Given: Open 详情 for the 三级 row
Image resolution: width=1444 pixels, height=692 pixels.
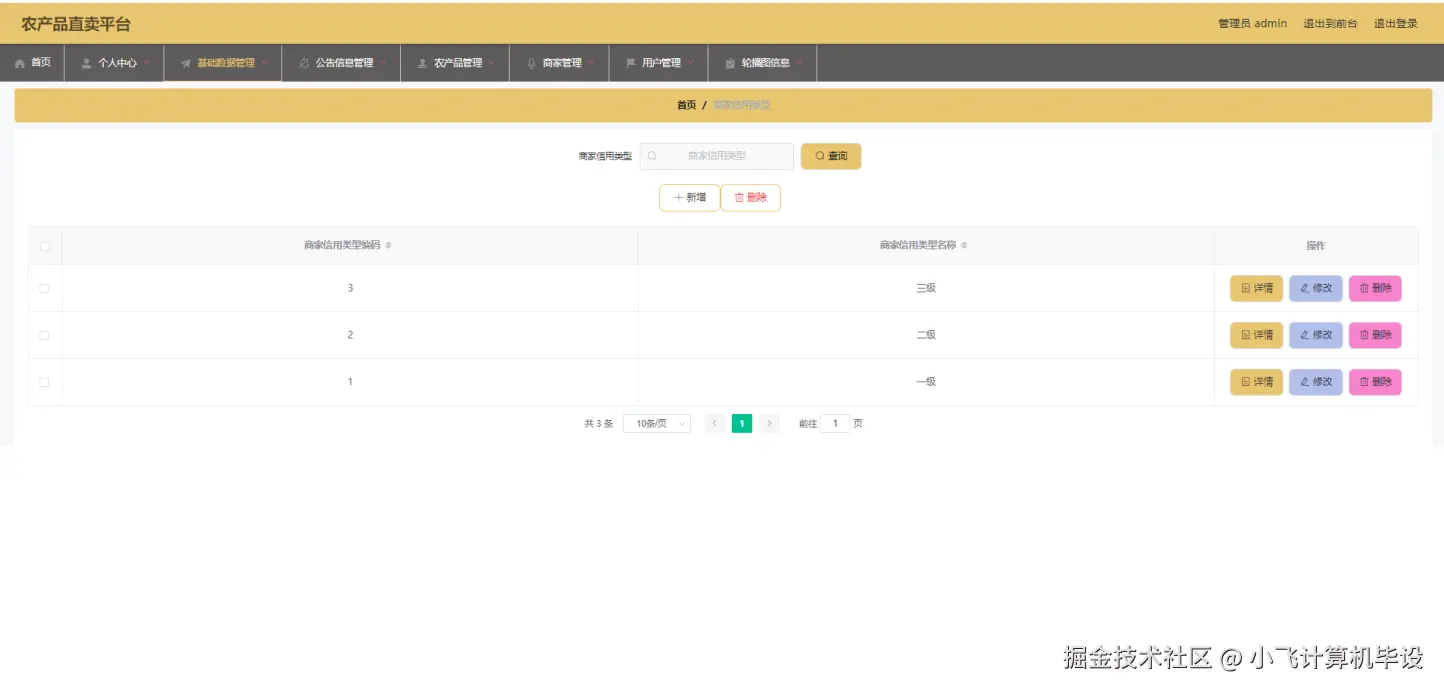Looking at the screenshot, I should tap(1256, 288).
